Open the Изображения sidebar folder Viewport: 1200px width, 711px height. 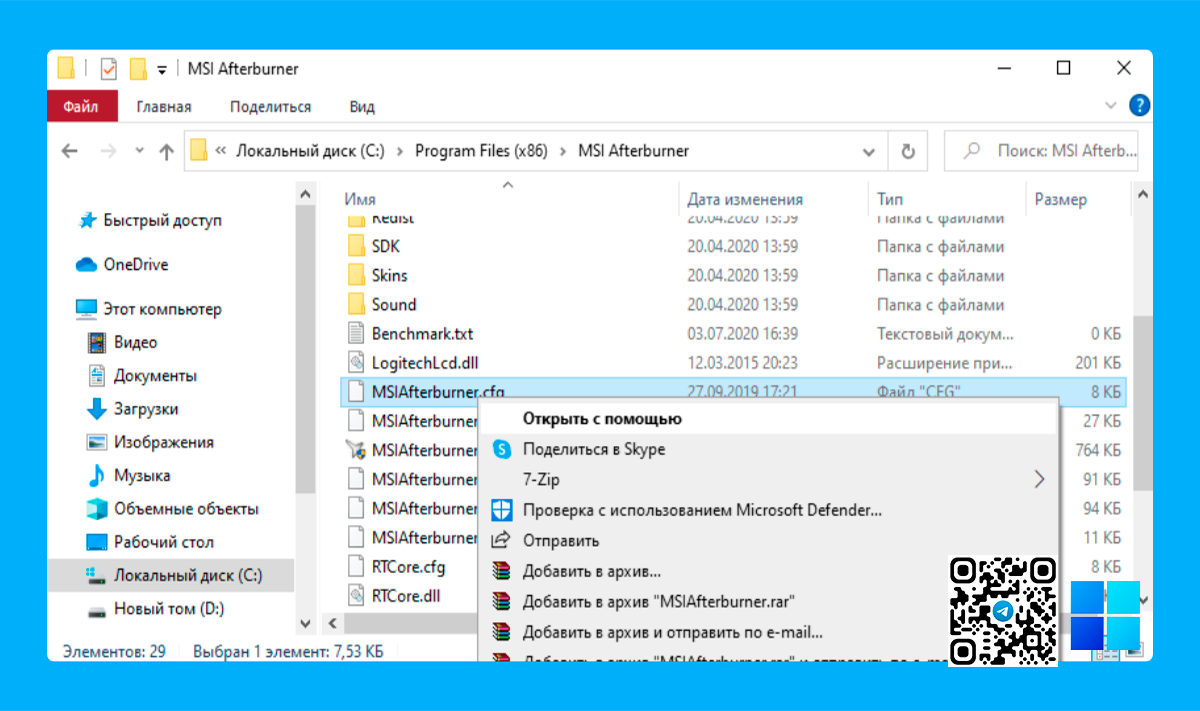(163, 442)
